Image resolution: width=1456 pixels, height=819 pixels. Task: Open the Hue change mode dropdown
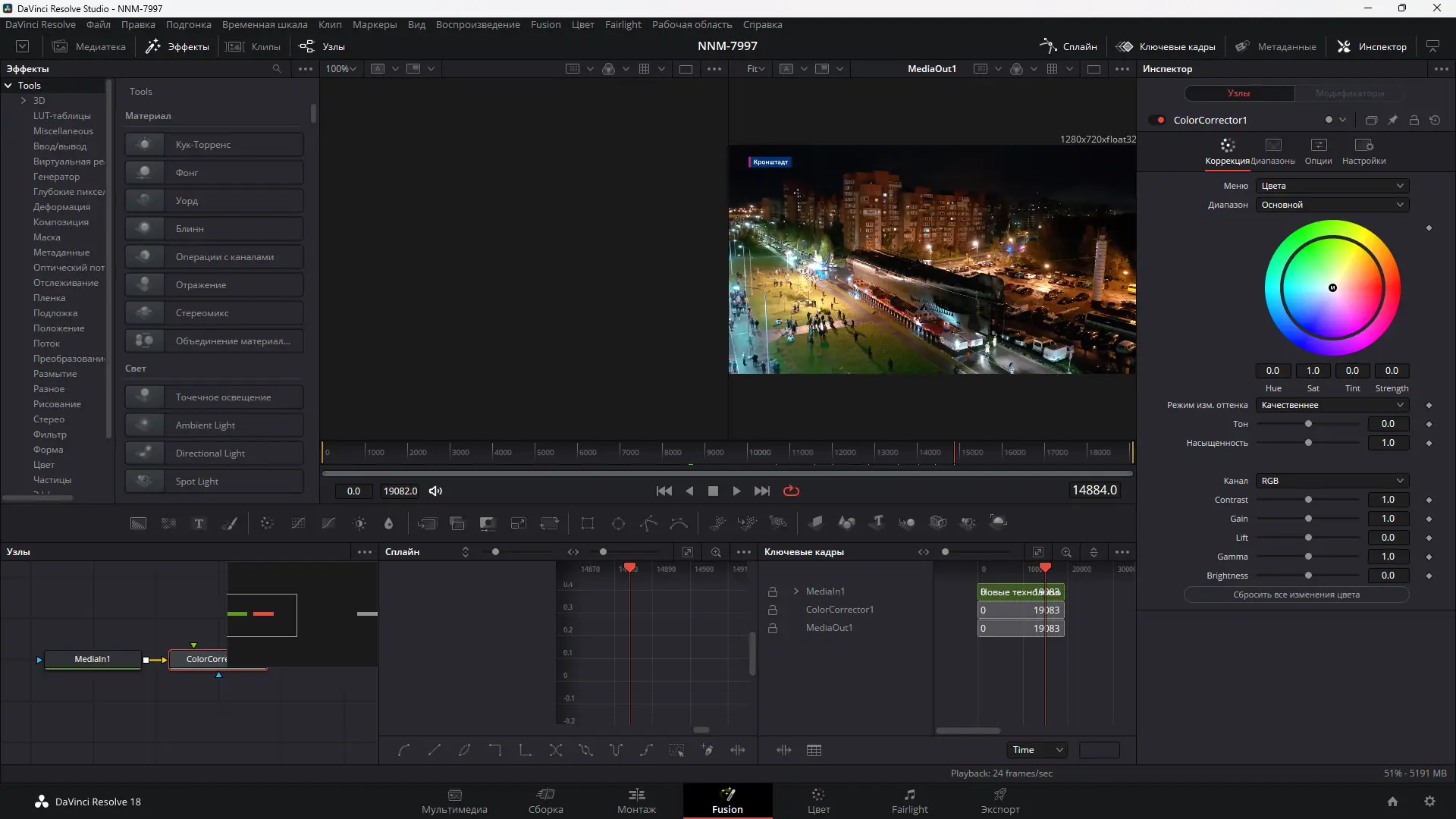tap(1332, 405)
